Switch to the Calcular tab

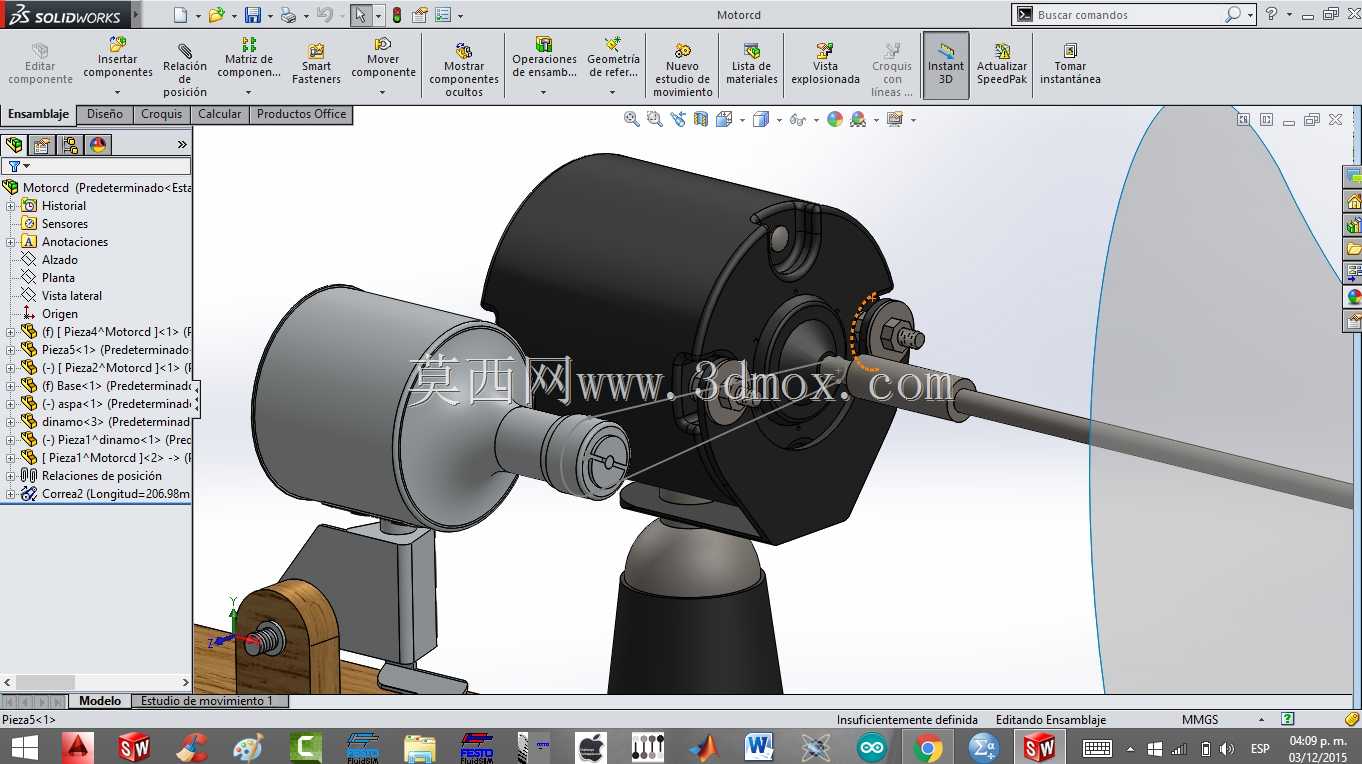[x=219, y=115]
